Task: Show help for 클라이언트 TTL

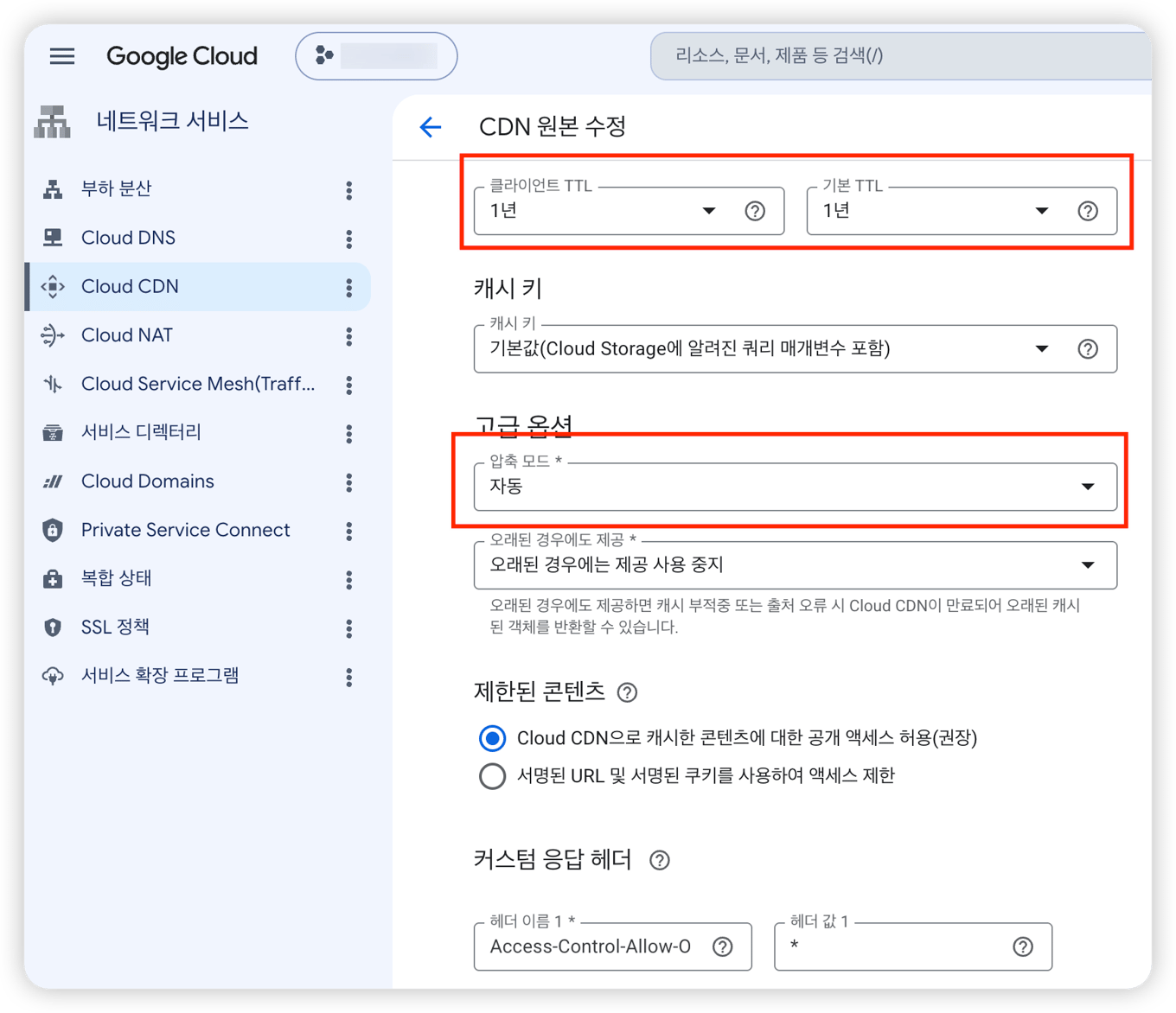Action: tap(755, 211)
